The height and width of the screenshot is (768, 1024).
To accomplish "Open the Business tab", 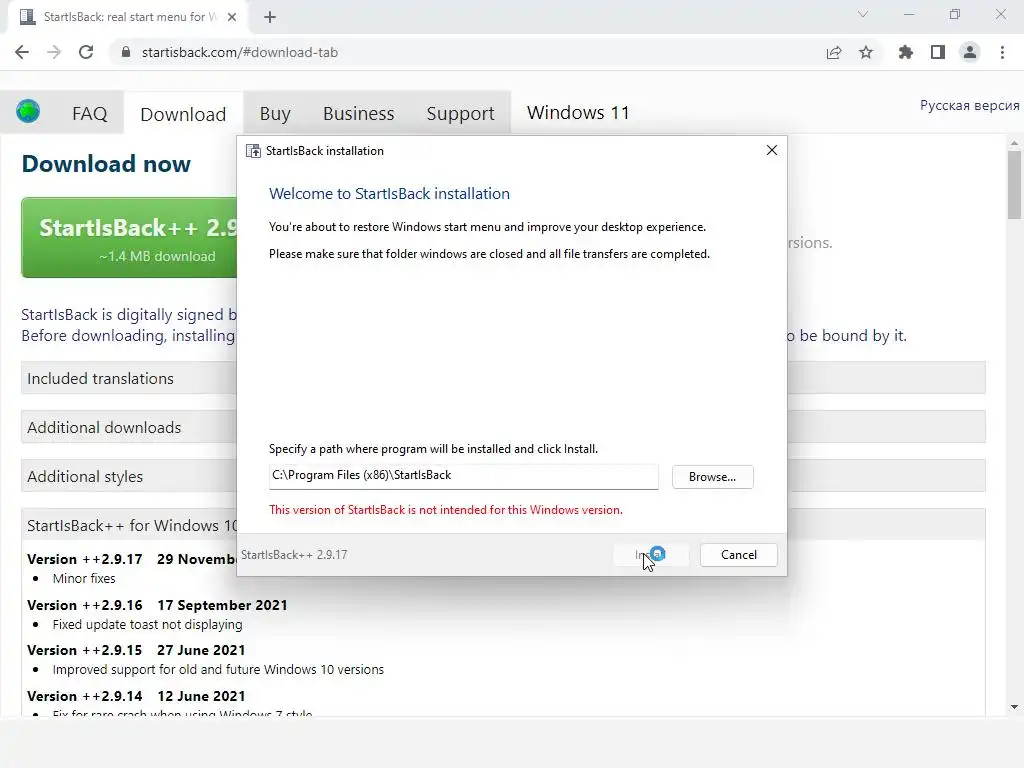I will tap(359, 114).
